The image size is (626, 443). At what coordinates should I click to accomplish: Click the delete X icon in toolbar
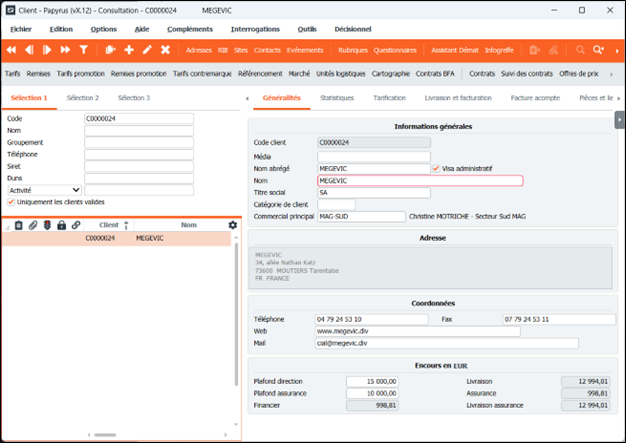point(165,49)
